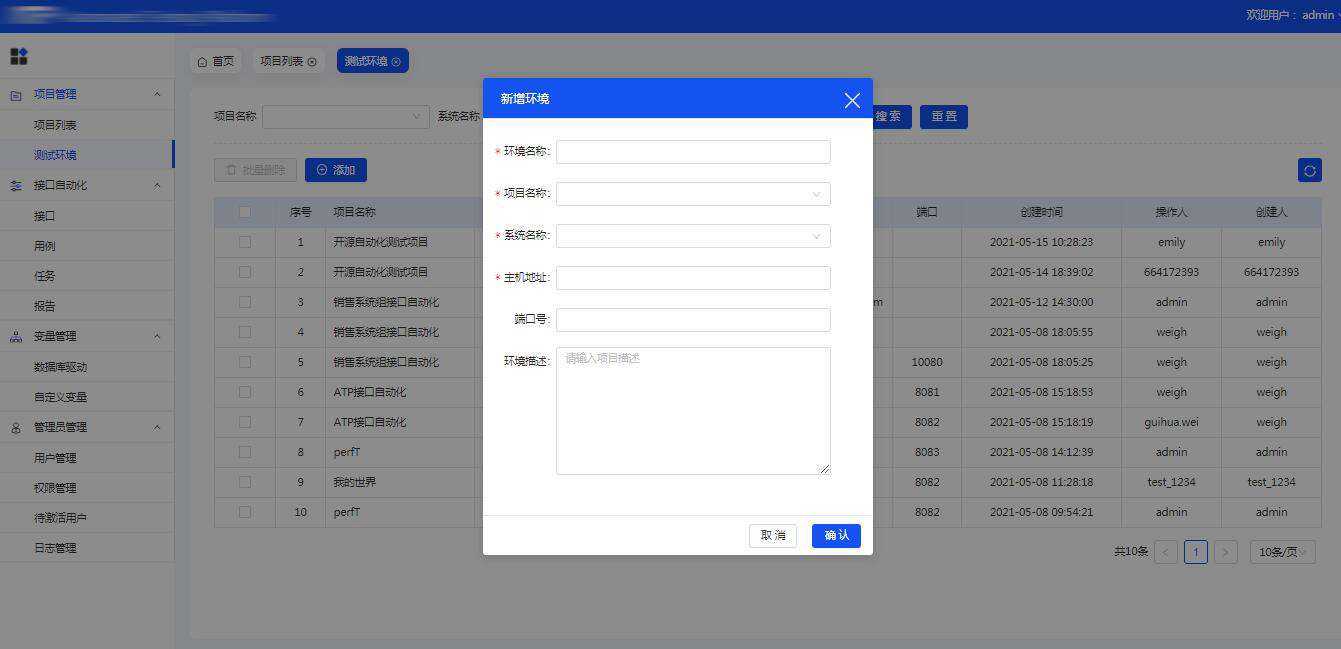
Task: Click the trash icon on 批量删除 button
Action: [x=232, y=170]
